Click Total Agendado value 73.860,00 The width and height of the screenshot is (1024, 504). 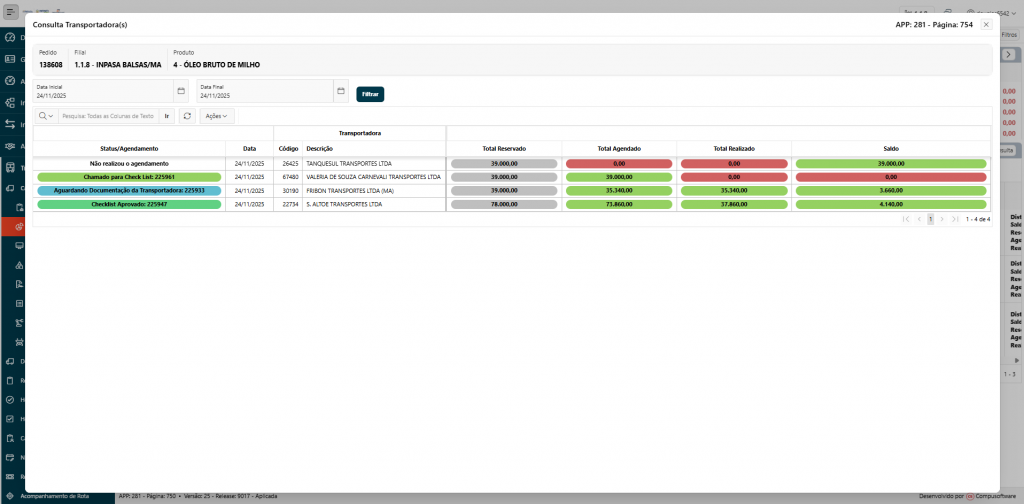[619, 204]
